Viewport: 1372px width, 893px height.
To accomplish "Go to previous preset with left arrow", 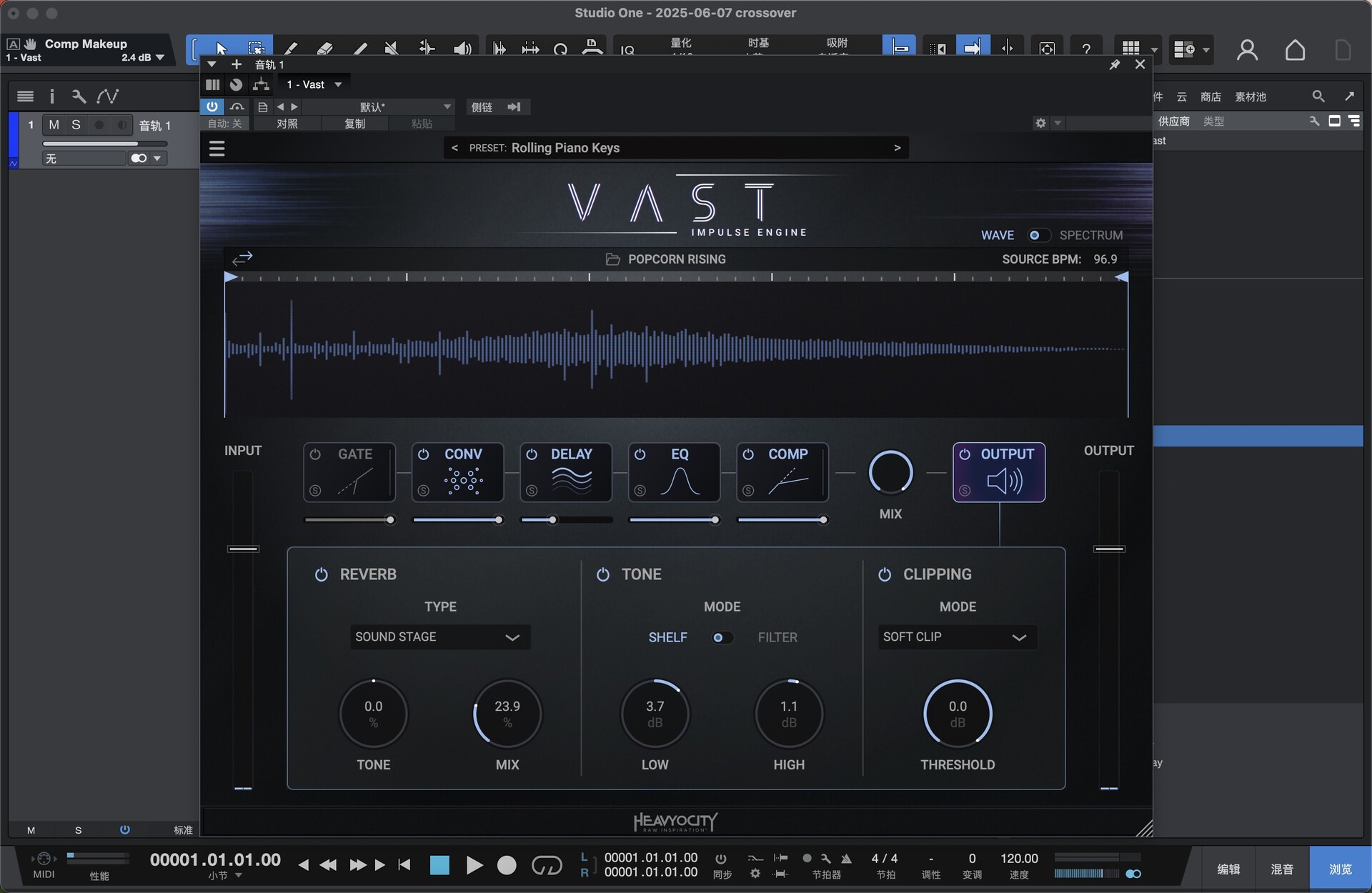I will (x=454, y=148).
